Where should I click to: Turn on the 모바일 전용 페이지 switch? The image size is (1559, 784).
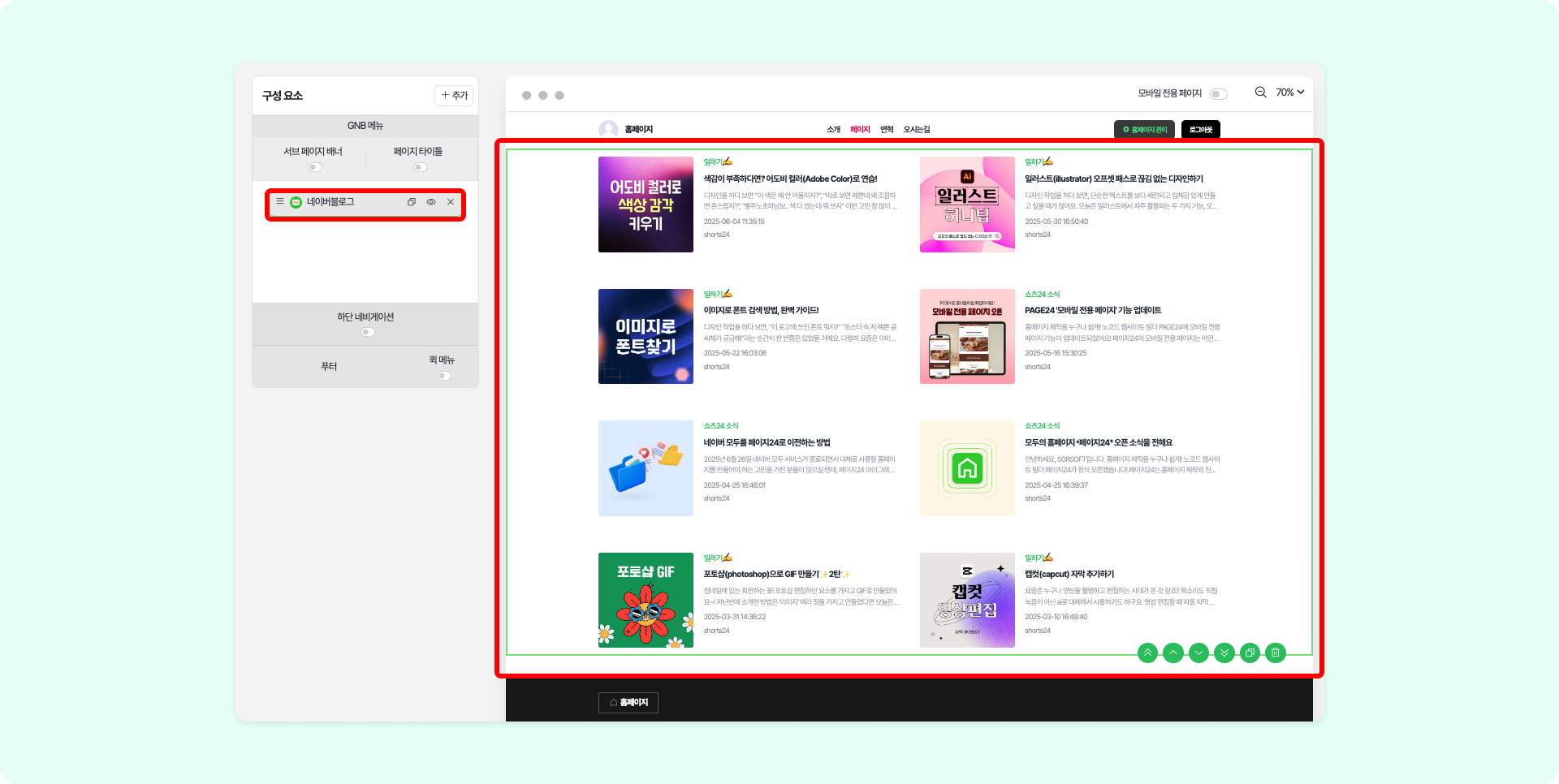(1218, 94)
